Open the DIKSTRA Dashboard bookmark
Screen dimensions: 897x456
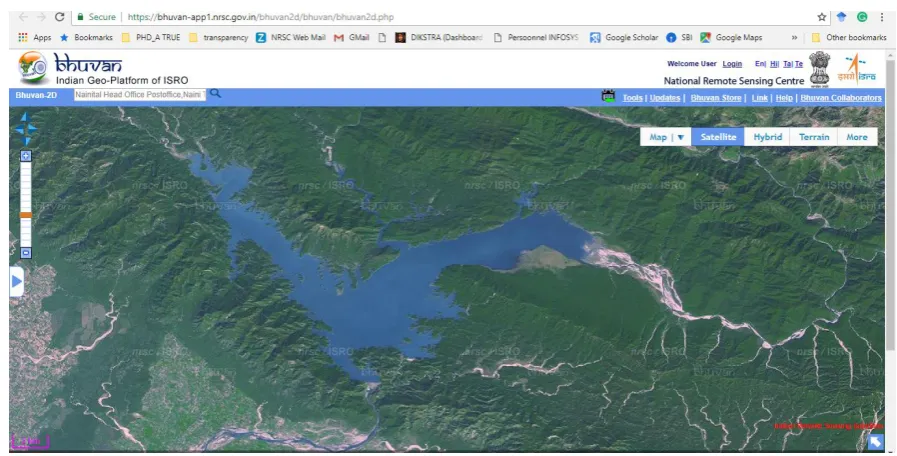[439, 37]
